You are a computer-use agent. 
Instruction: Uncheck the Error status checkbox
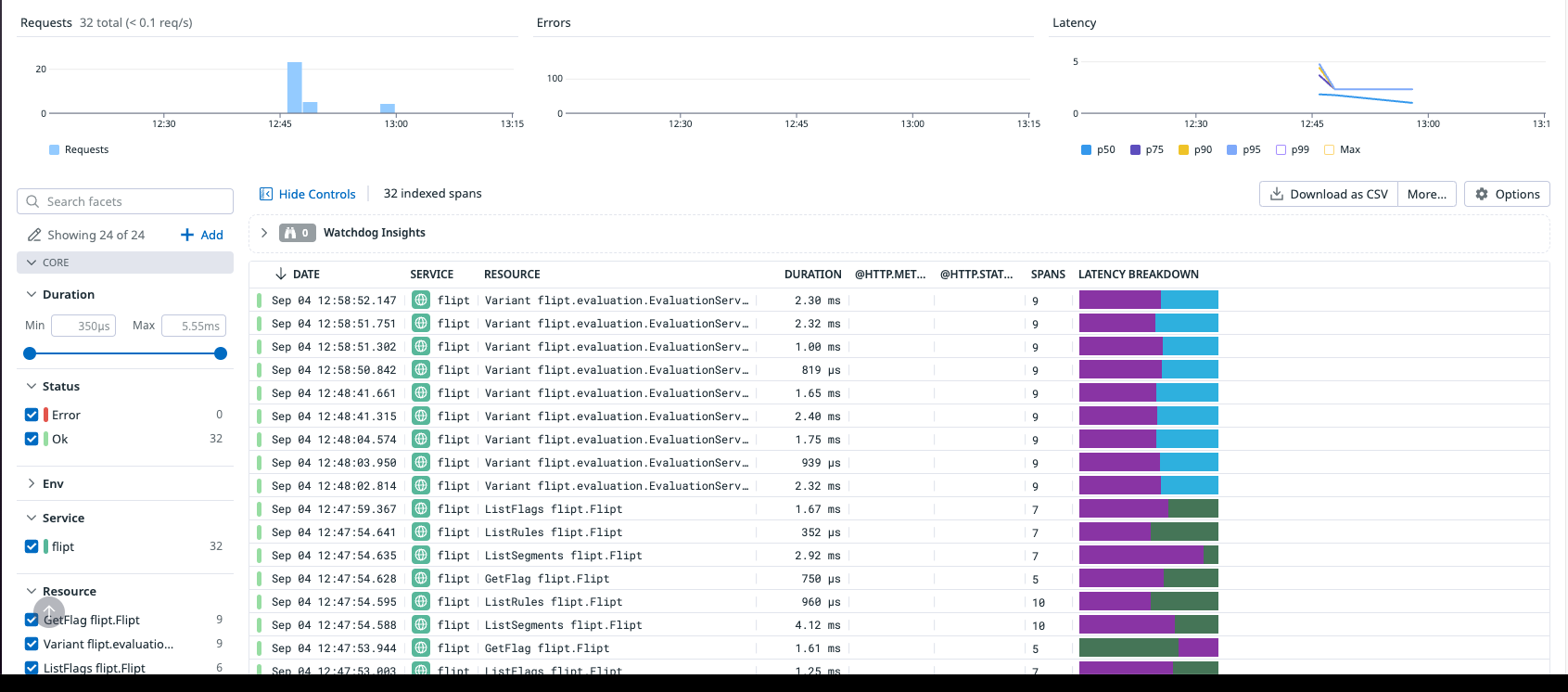pyautogui.click(x=32, y=415)
